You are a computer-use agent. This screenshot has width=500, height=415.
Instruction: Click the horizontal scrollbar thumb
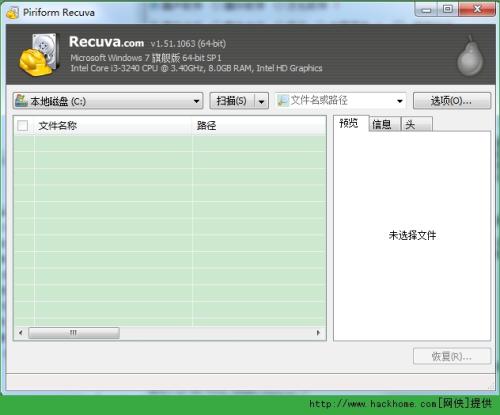click(74, 333)
